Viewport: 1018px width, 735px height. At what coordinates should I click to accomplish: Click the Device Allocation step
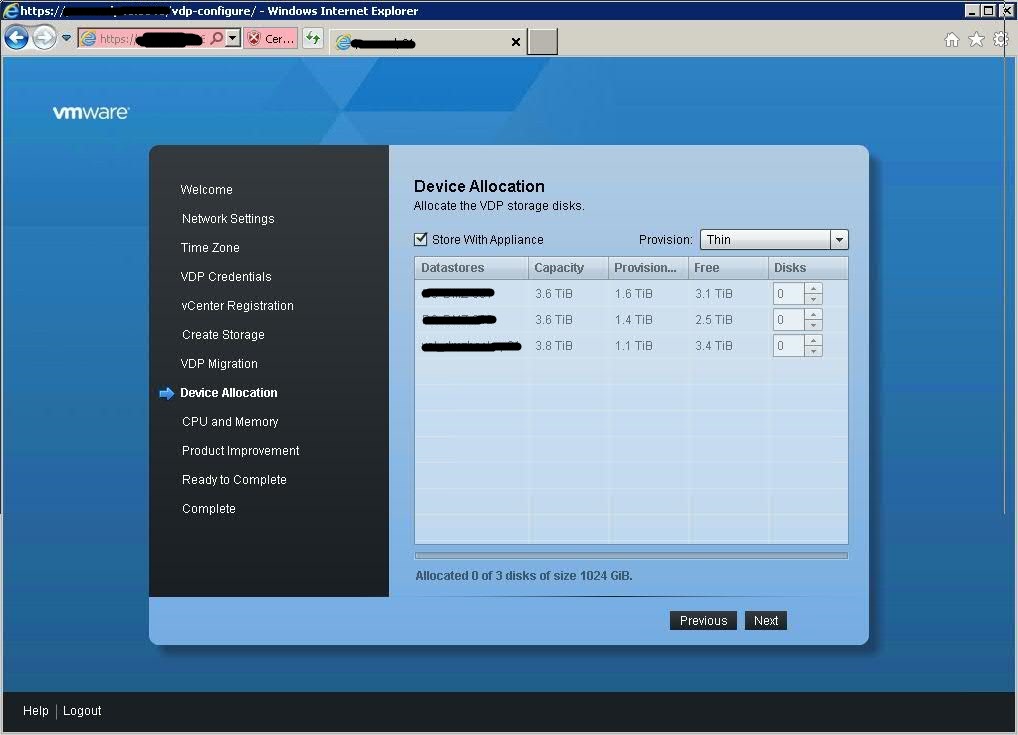[229, 393]
